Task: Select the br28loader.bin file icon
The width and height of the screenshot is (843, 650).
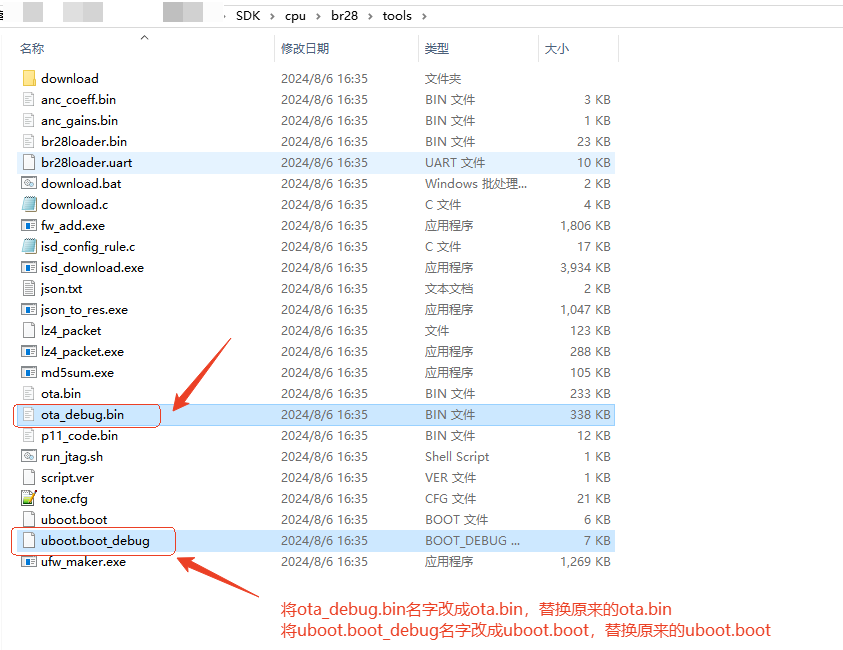Action: (29, 141)
